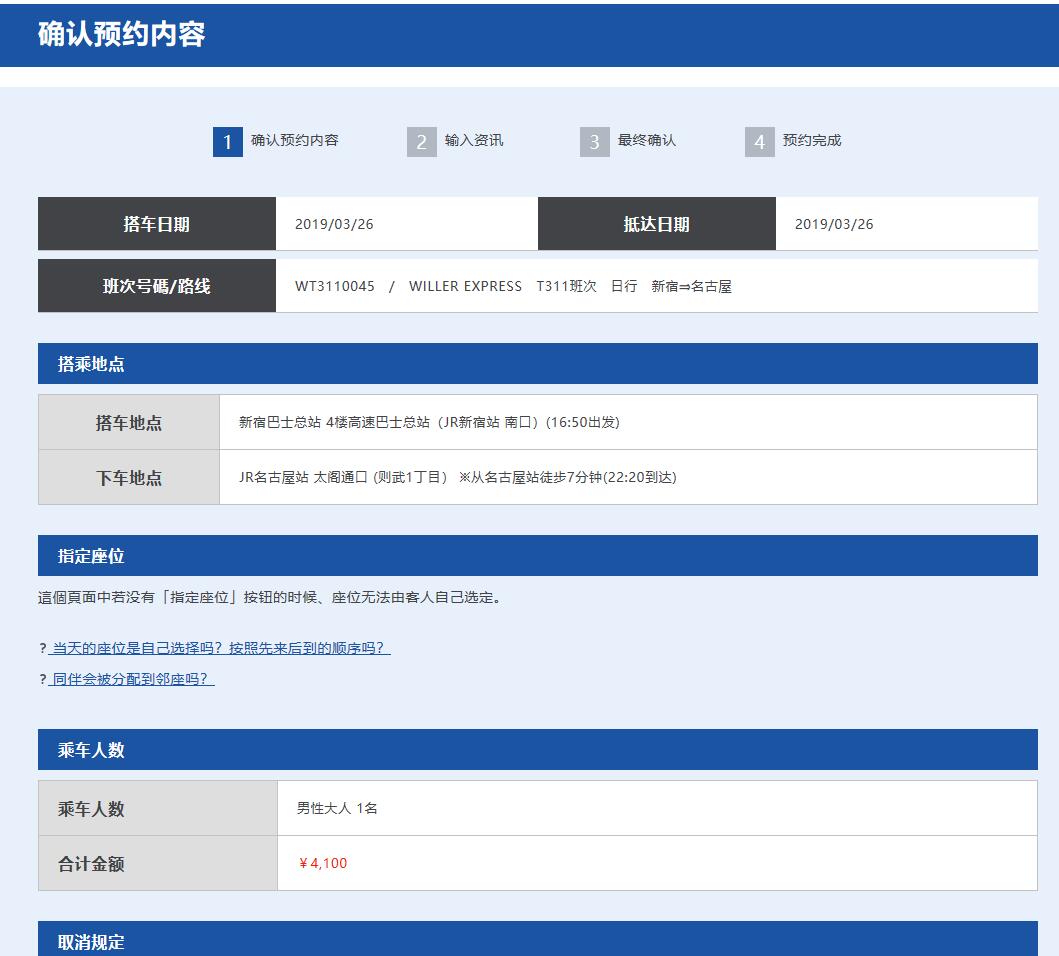The width and height of the screenshot is (1059, 956).
Task: Click the total amount ¥4,100 value
Action: 321,863
